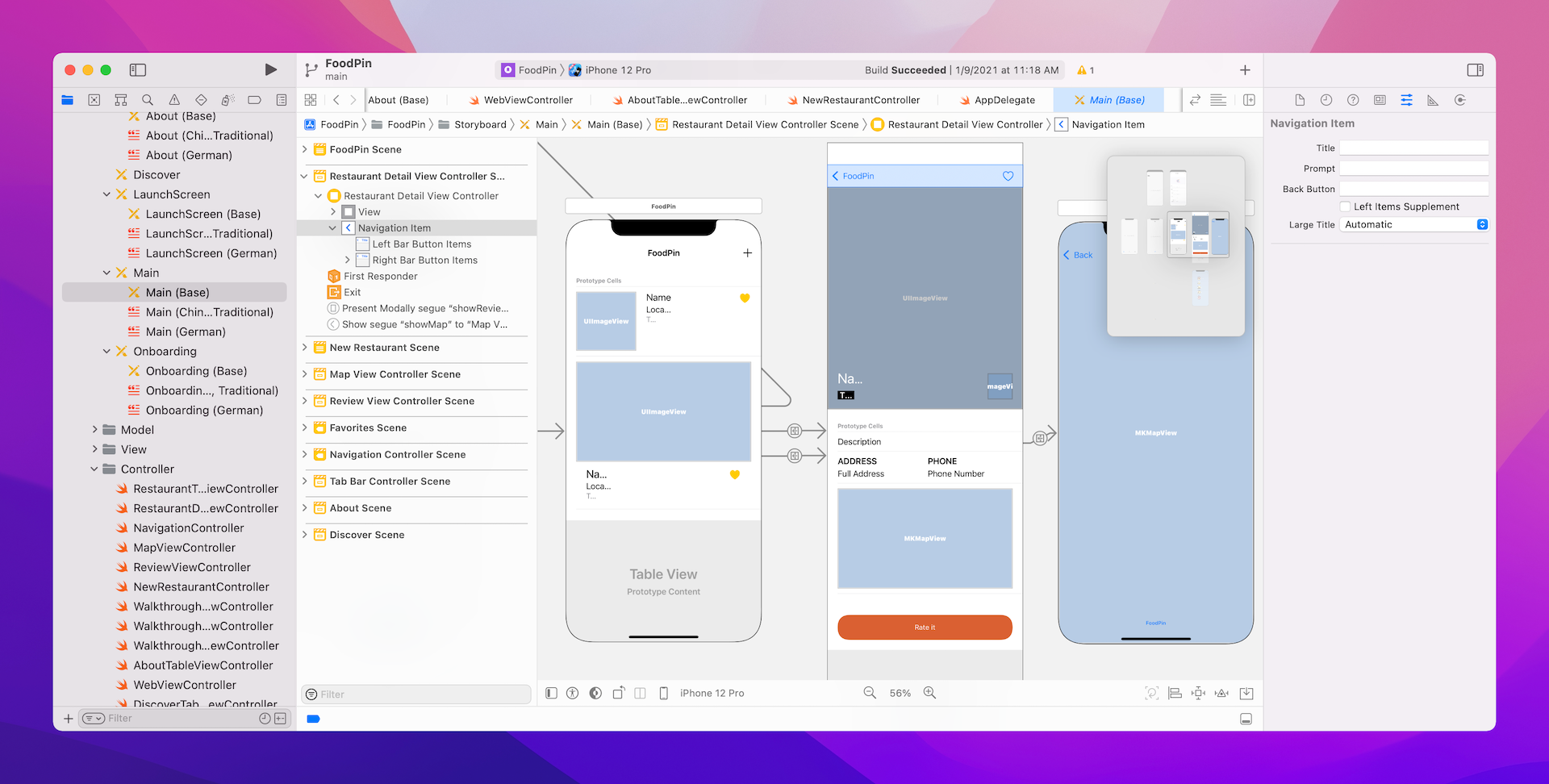Image resolution: width=1549 pixels, height=784 pixels.
Task: Click the Embed In icon in canvas bar
Action: click(x=1246, y=692)
